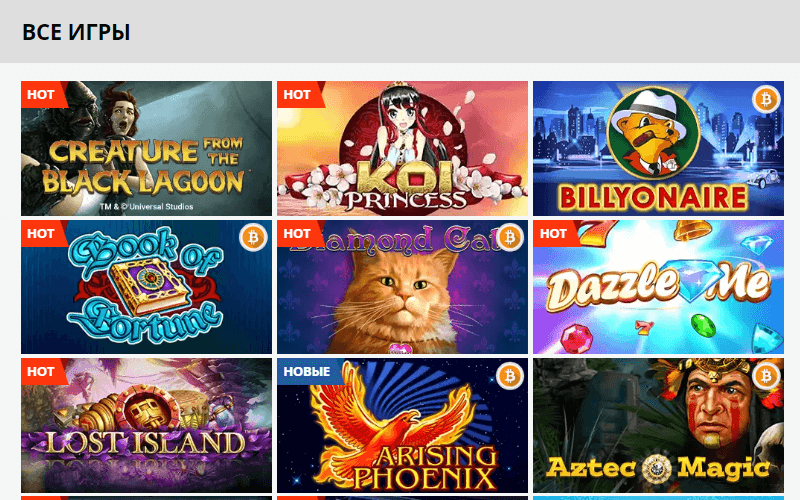The height and width of the screenshot is (500, 800).
Task: Click the Bitcoin icon on Aztec Magic
Action: tap(766, 376)
